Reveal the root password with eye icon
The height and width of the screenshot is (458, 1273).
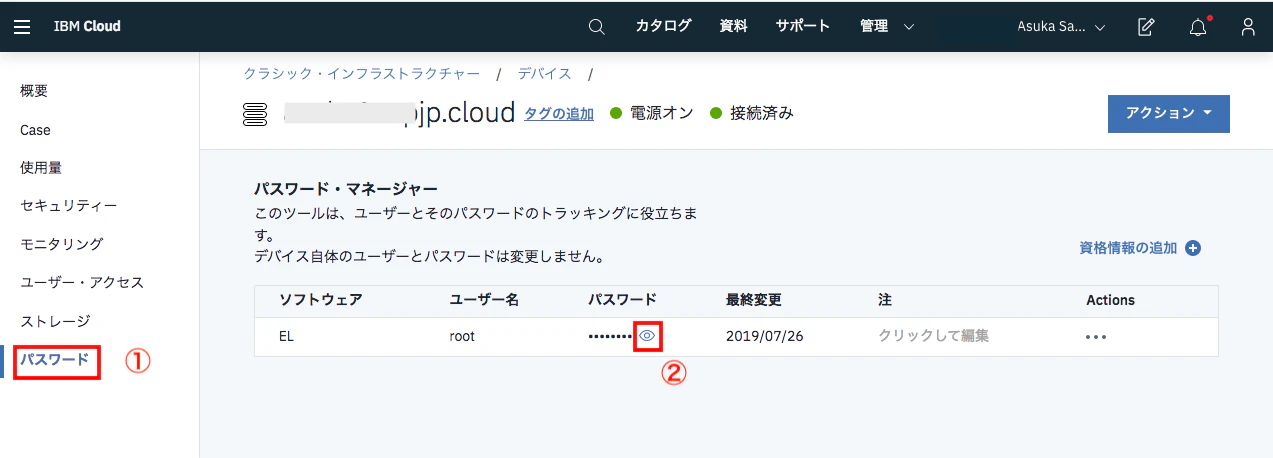coord(647,336)
